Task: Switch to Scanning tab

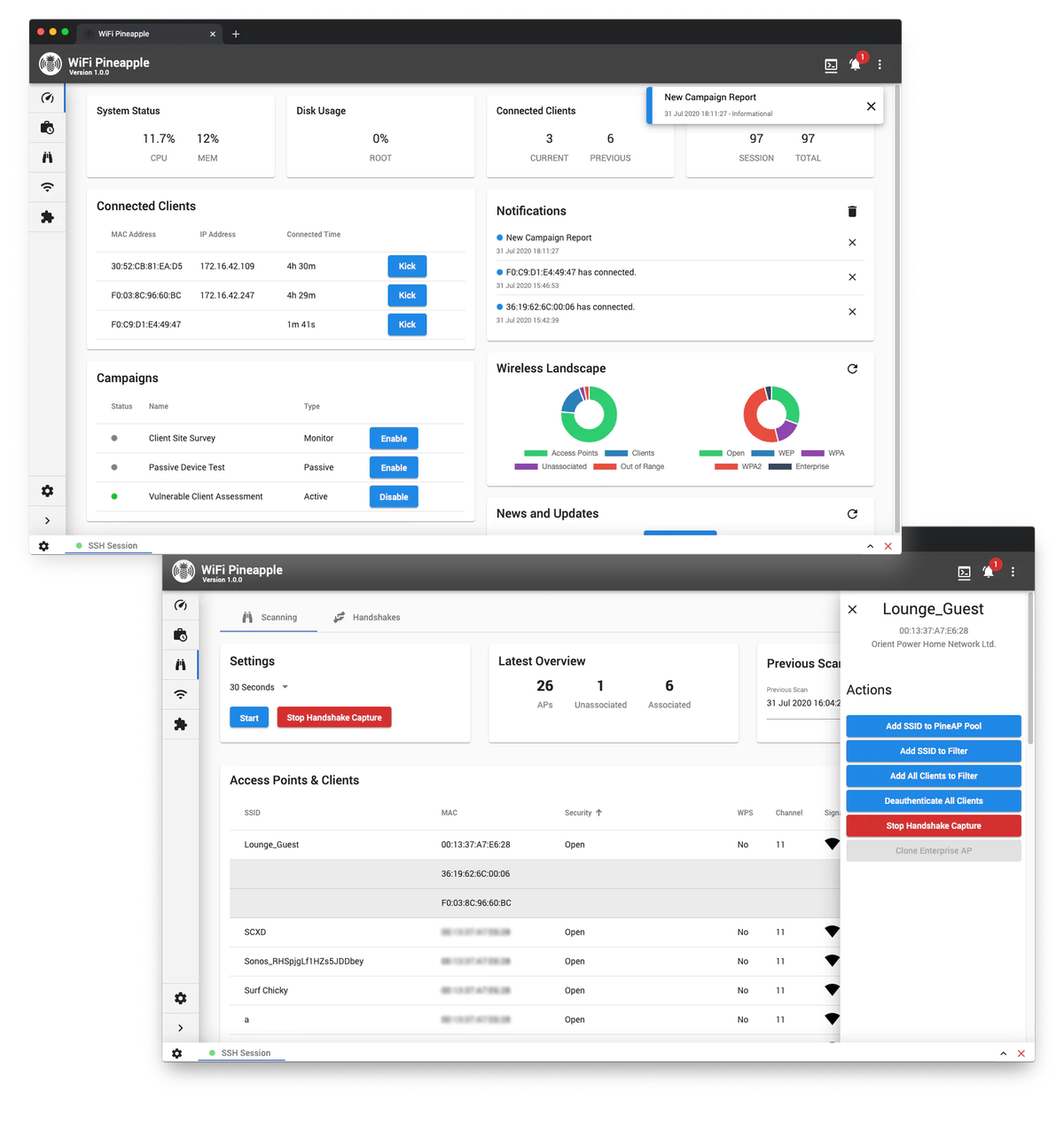Action: (x=269, y=618)
